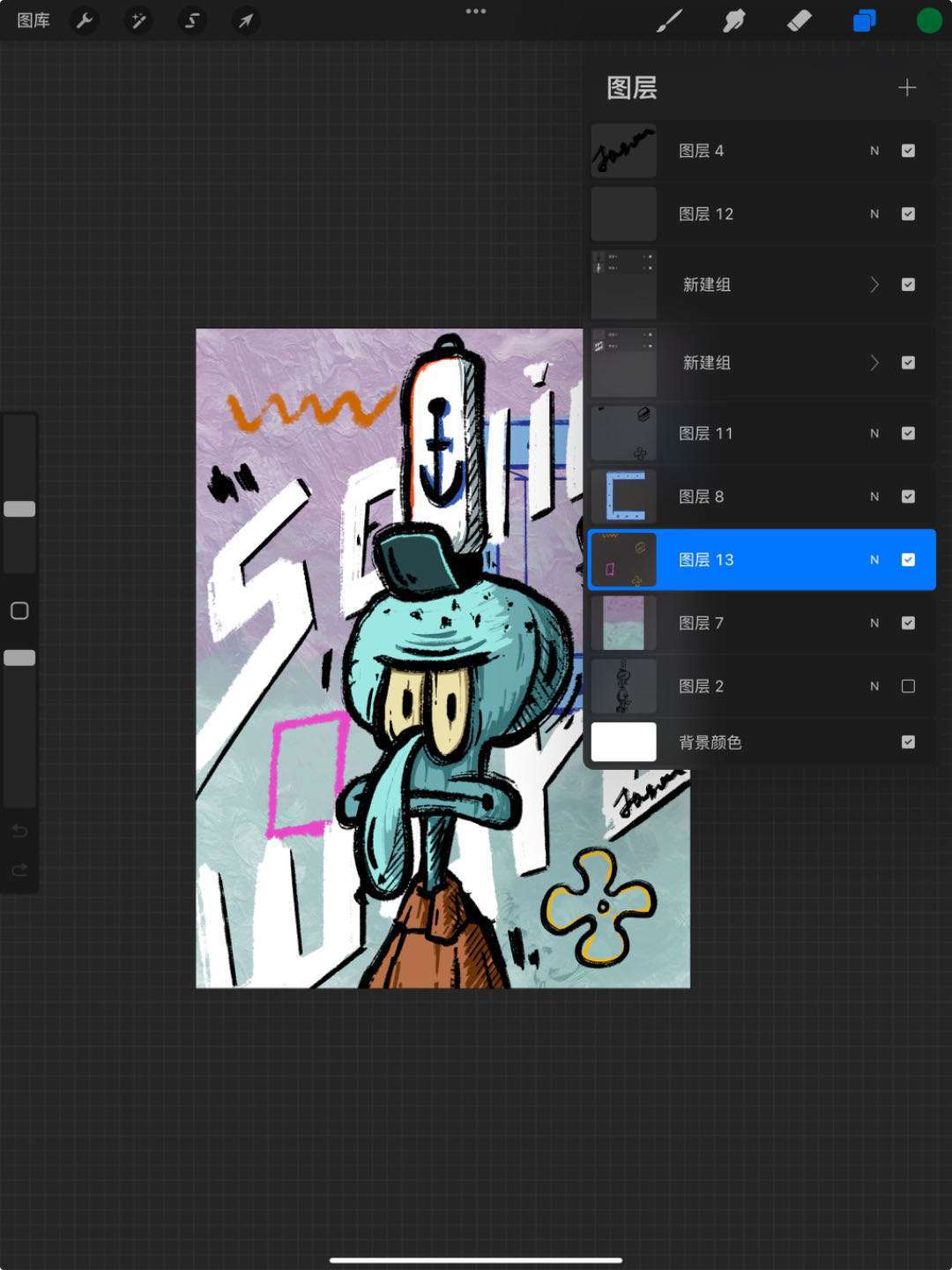Open blend mode N for 图层 13
This screenshot has height=1270, width=952.
coord(874,560)
